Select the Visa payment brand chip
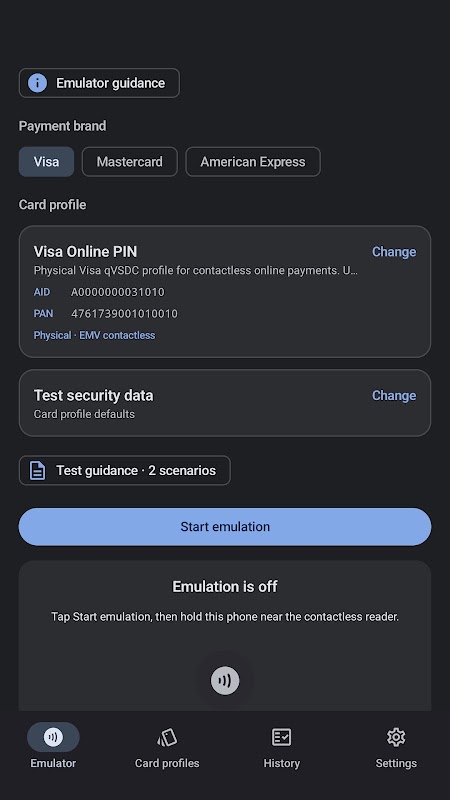 [x=46, y=162]
